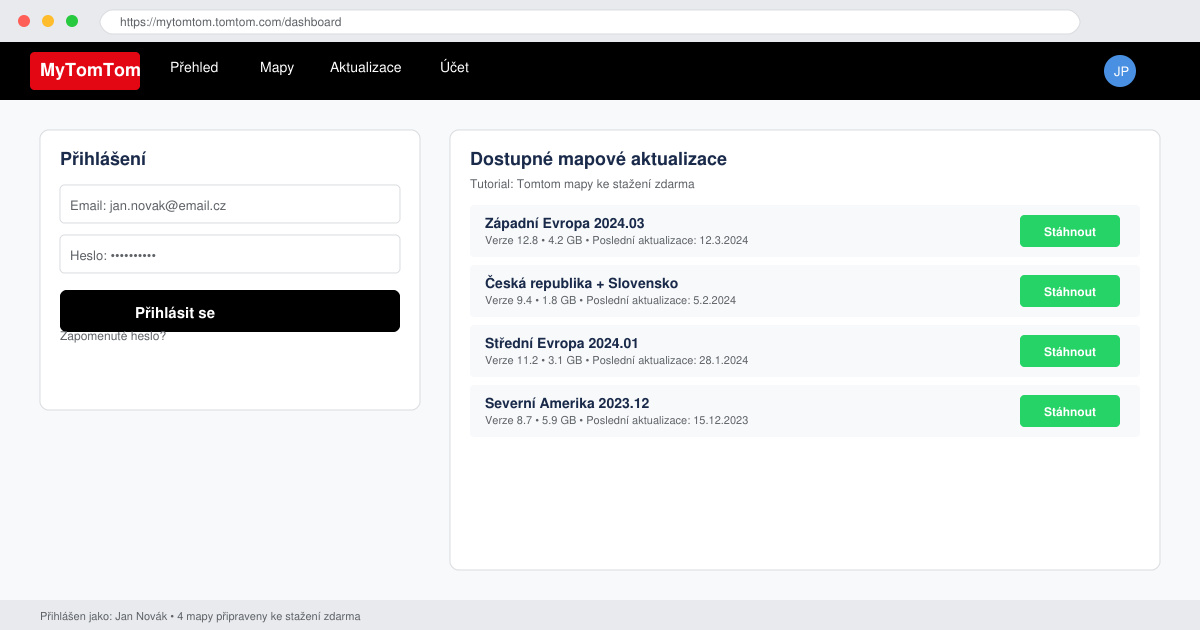The height and width of the screenshot is (630, 1200).
Task: Focus the Heslo password field
Action: click(230, 254)
